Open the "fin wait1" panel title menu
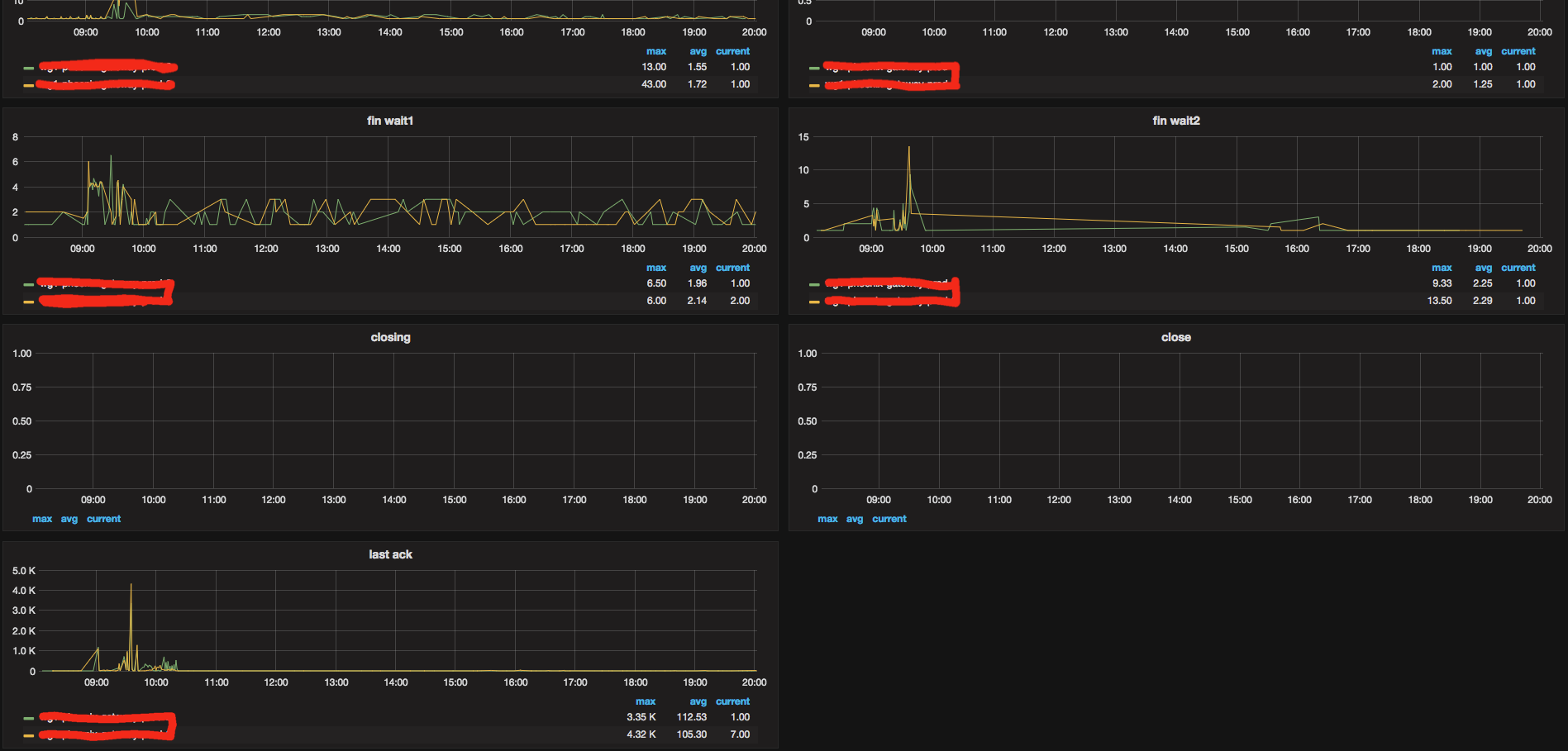This screenshot has width=1568, height=751. coord(390,121)
